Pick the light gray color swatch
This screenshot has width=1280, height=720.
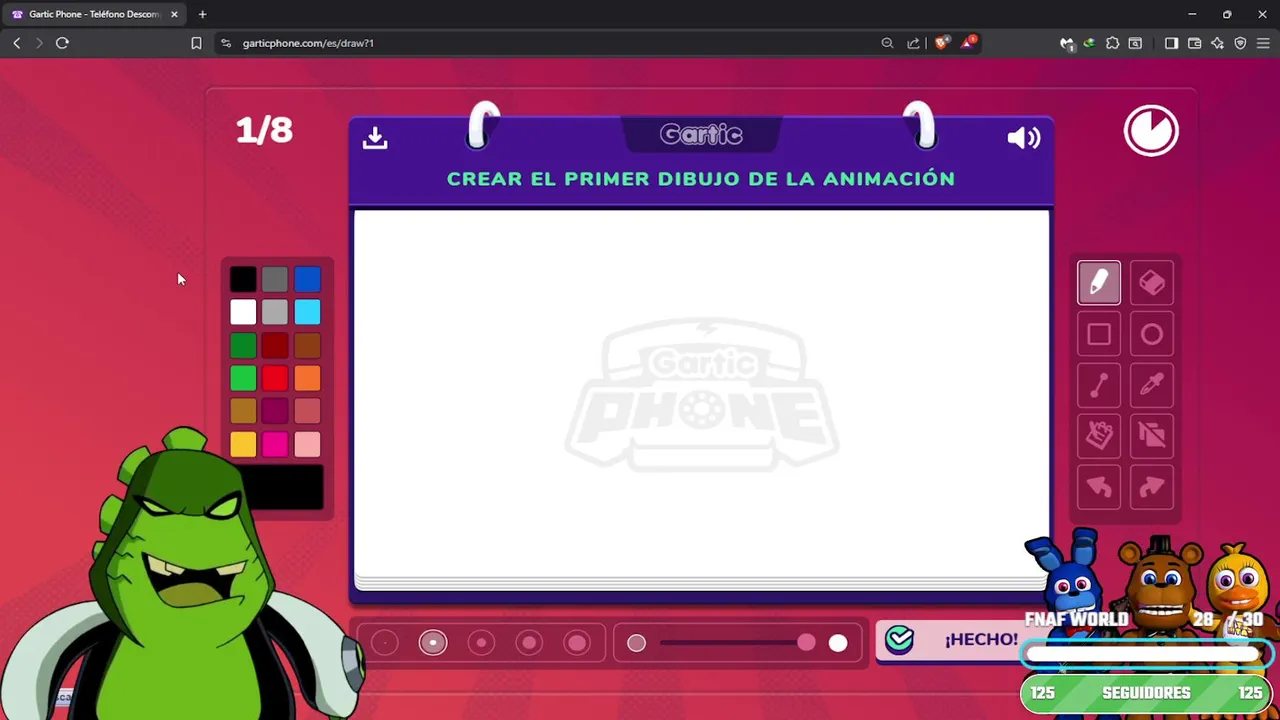click(x=275, y=313)
